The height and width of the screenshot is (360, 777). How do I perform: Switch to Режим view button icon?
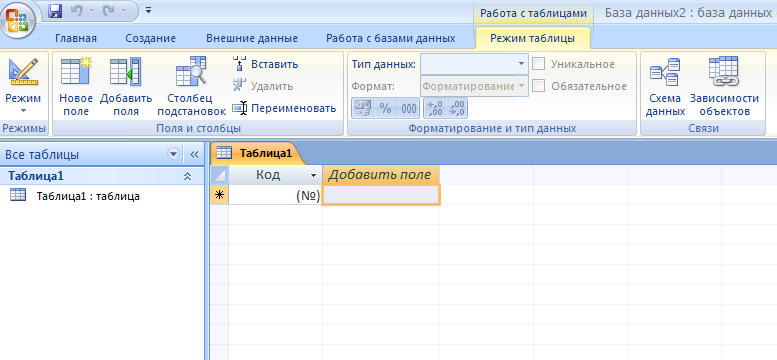click(23, 72)
